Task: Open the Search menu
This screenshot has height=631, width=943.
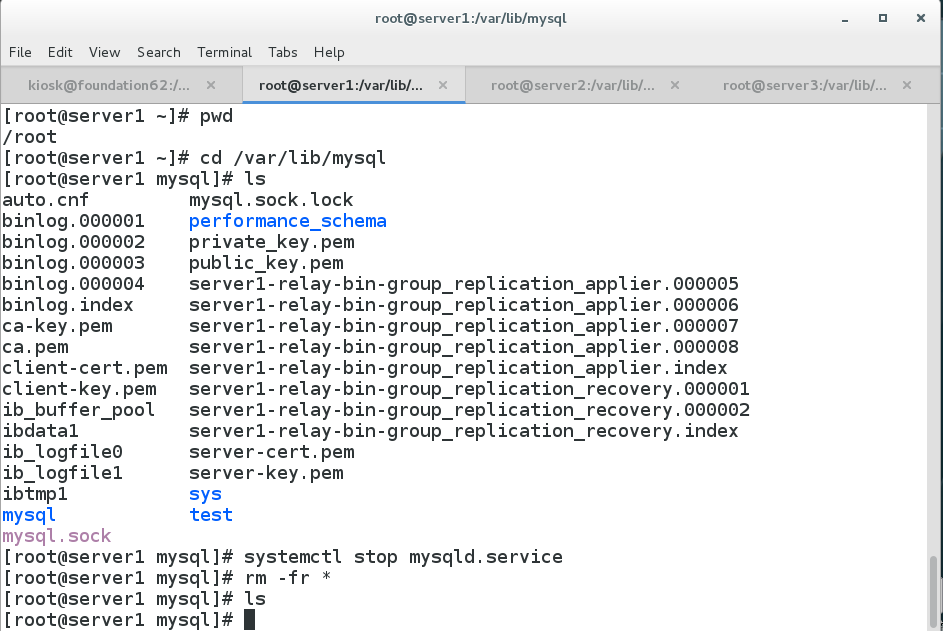Action: point(158,52)
